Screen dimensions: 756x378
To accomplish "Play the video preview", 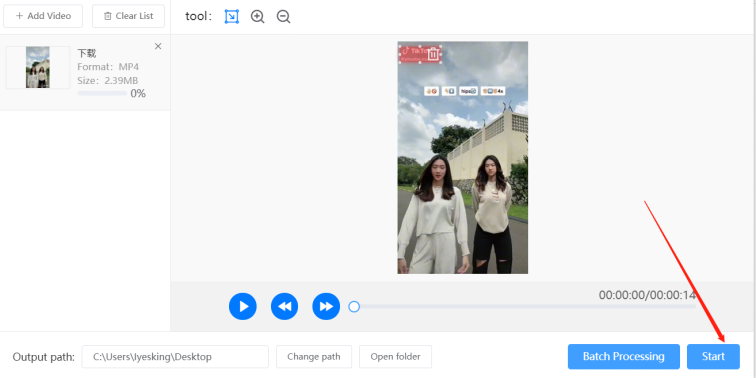I will point(243,306).
